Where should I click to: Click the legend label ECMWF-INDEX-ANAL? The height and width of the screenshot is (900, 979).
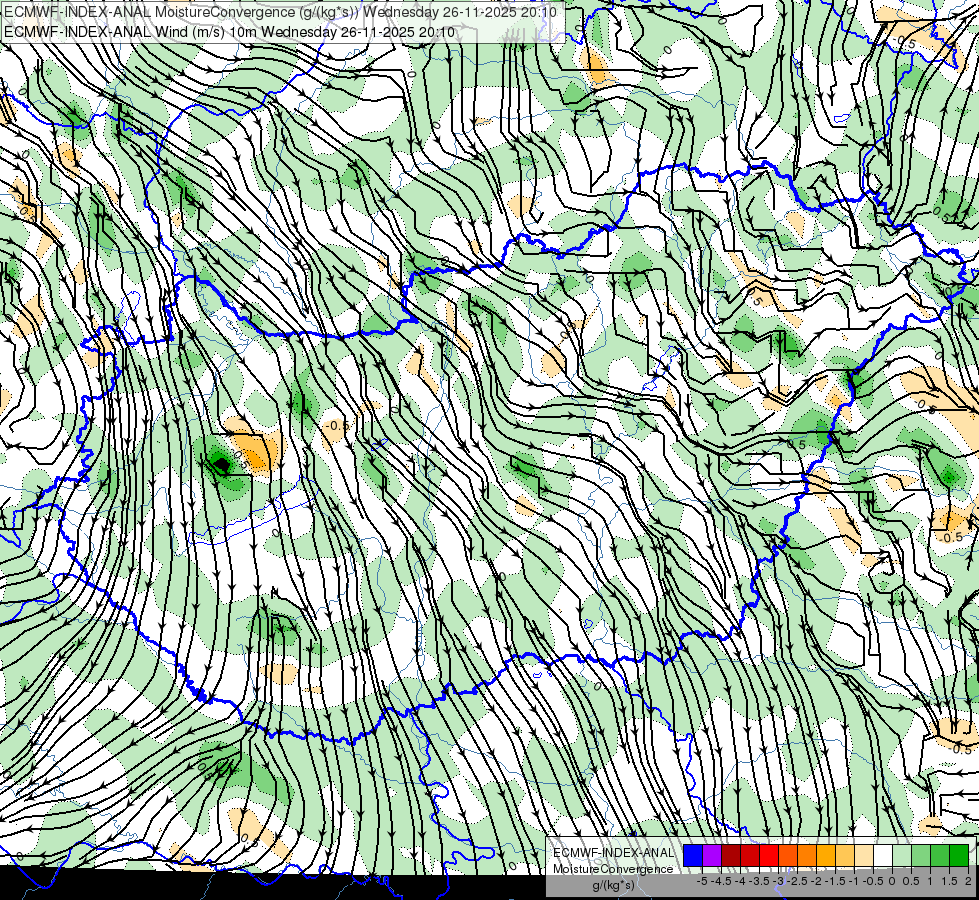tap(614, 853)
